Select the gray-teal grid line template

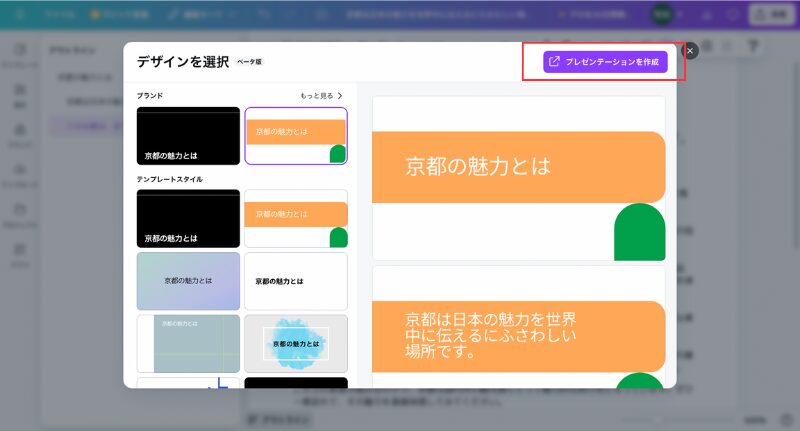pos(188,343)
